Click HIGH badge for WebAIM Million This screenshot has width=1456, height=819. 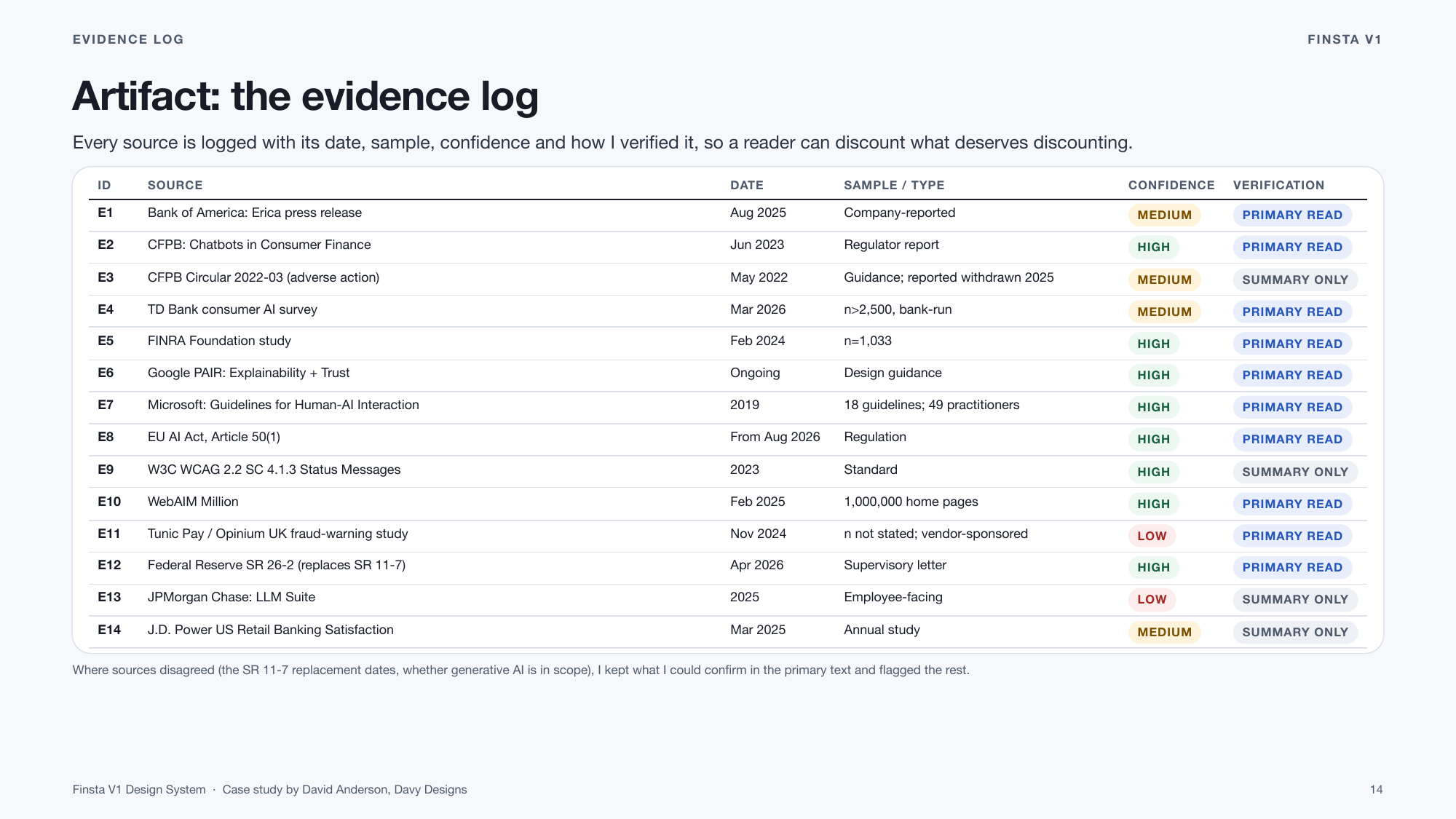click(1154, 504)
